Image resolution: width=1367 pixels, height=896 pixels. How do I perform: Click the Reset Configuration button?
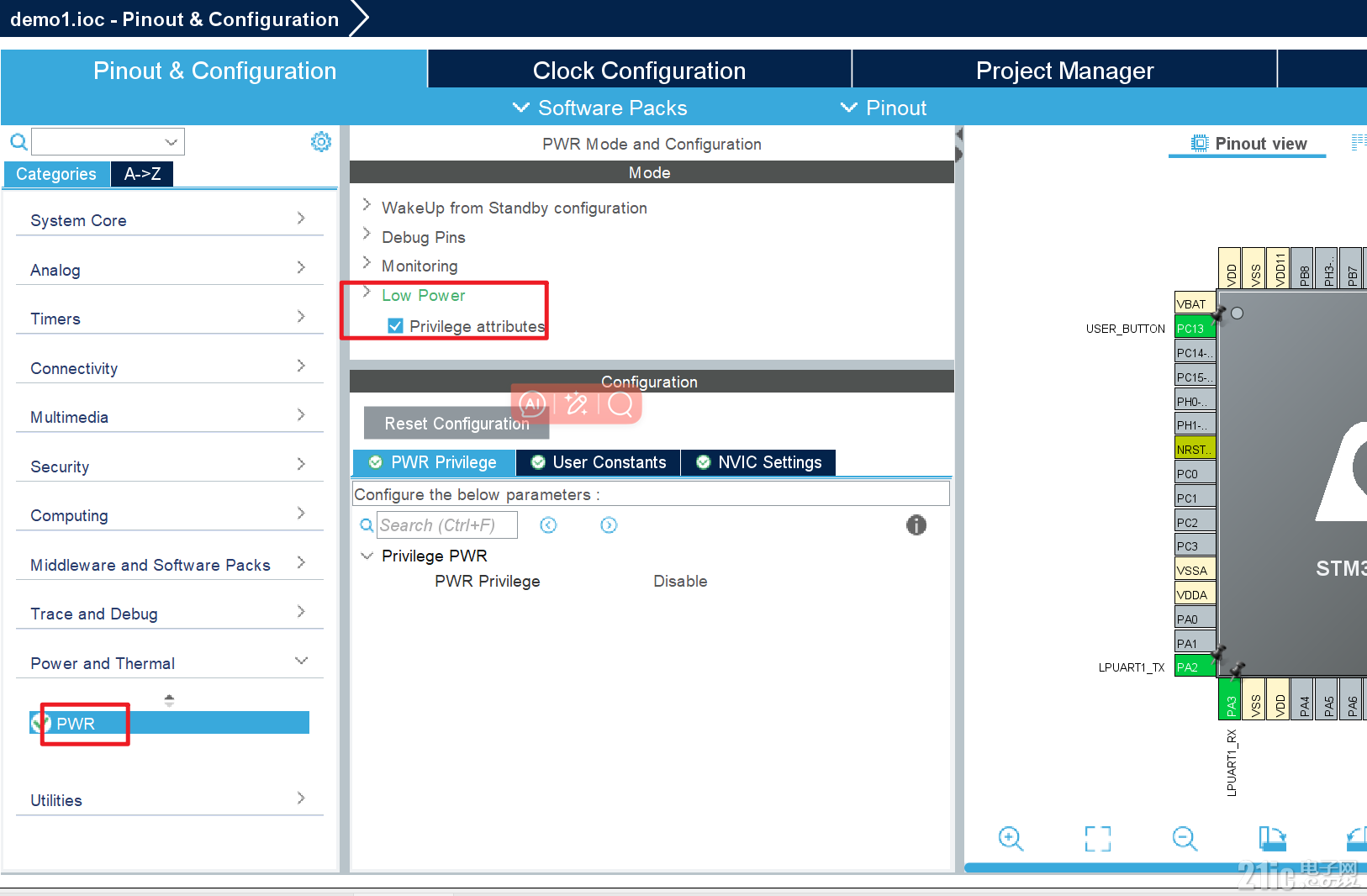(x=457, y=424)
